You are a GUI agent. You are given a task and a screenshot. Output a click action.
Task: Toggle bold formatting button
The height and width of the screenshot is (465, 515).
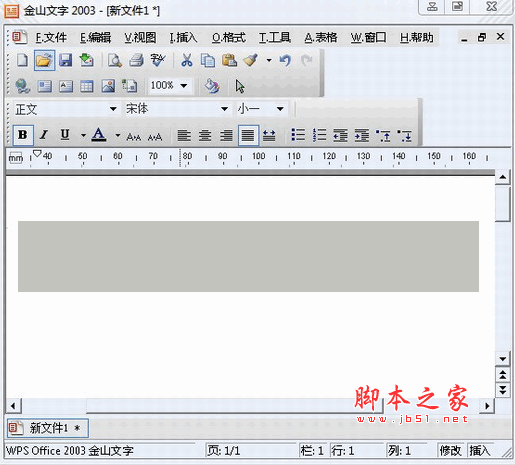[x=23, y=135]
